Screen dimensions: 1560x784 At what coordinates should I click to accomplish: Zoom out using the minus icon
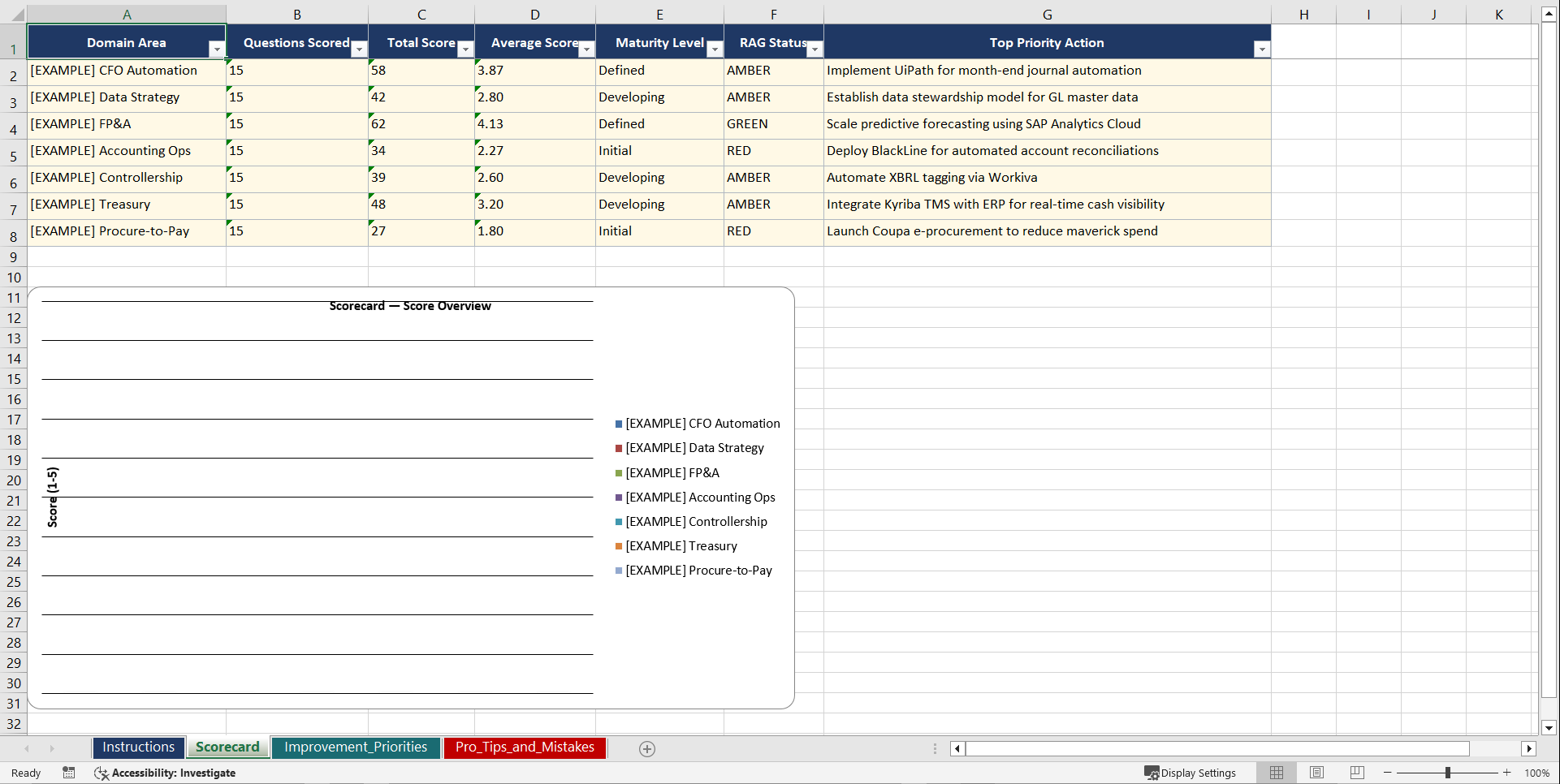1388,773
